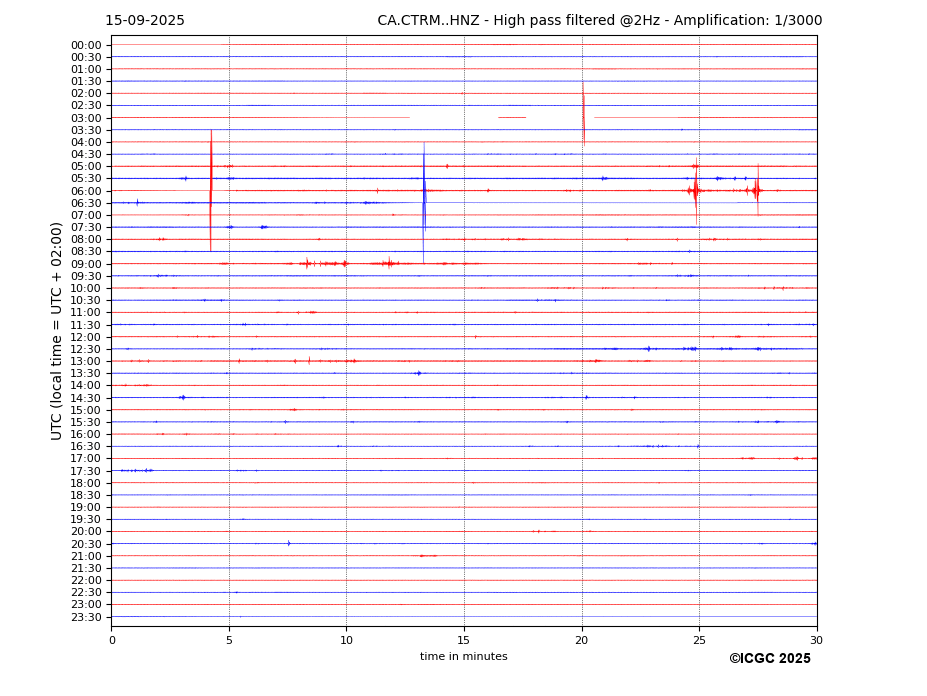Screen dimensions: 927x696
Task: Click the 08:00 row time label
Action: coord(86,240)
